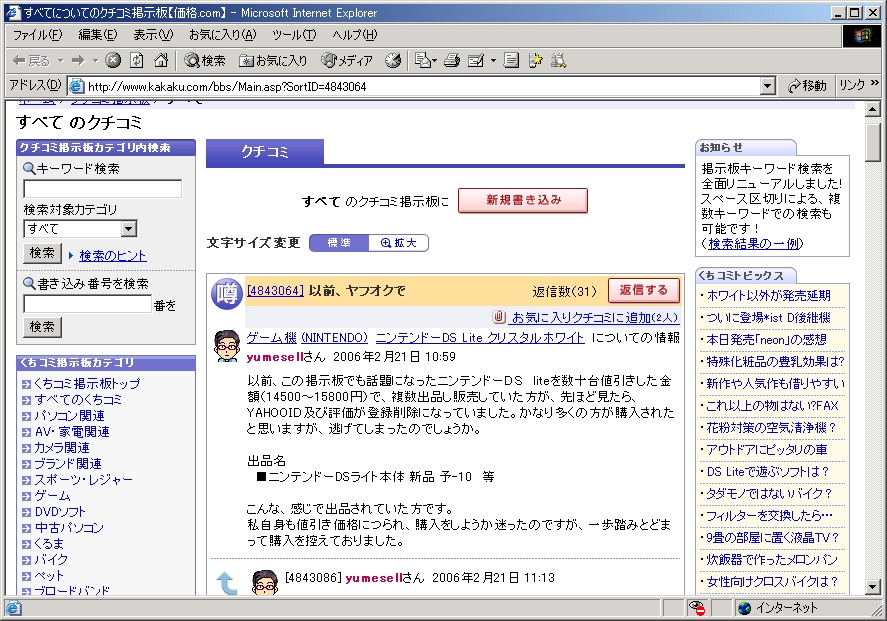Expand the リンク links toolbar chevron
This screenshot has width=887, height=621.
pos(875,84)
